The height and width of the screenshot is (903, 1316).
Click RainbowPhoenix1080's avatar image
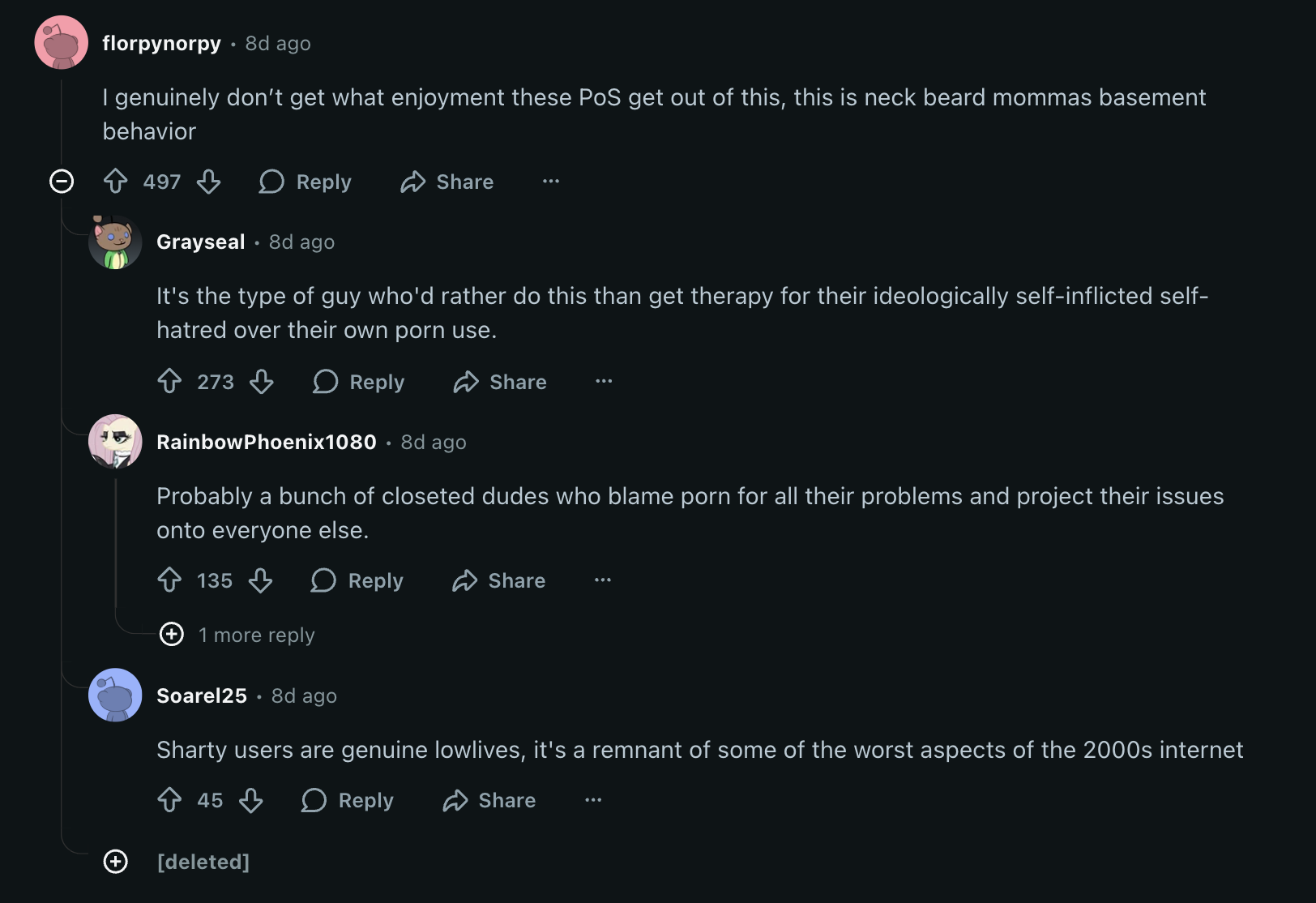tap(115, 442)
